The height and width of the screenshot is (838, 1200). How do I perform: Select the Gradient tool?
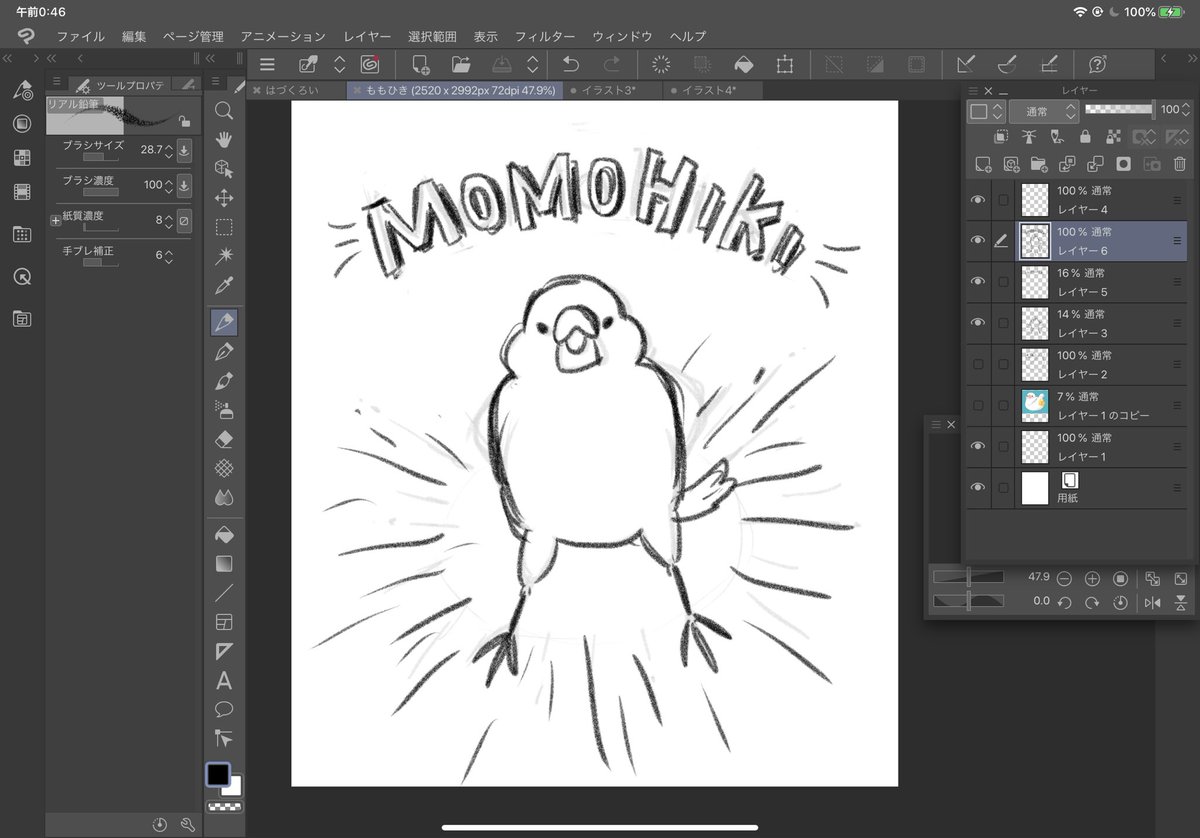tap(224, 563)
